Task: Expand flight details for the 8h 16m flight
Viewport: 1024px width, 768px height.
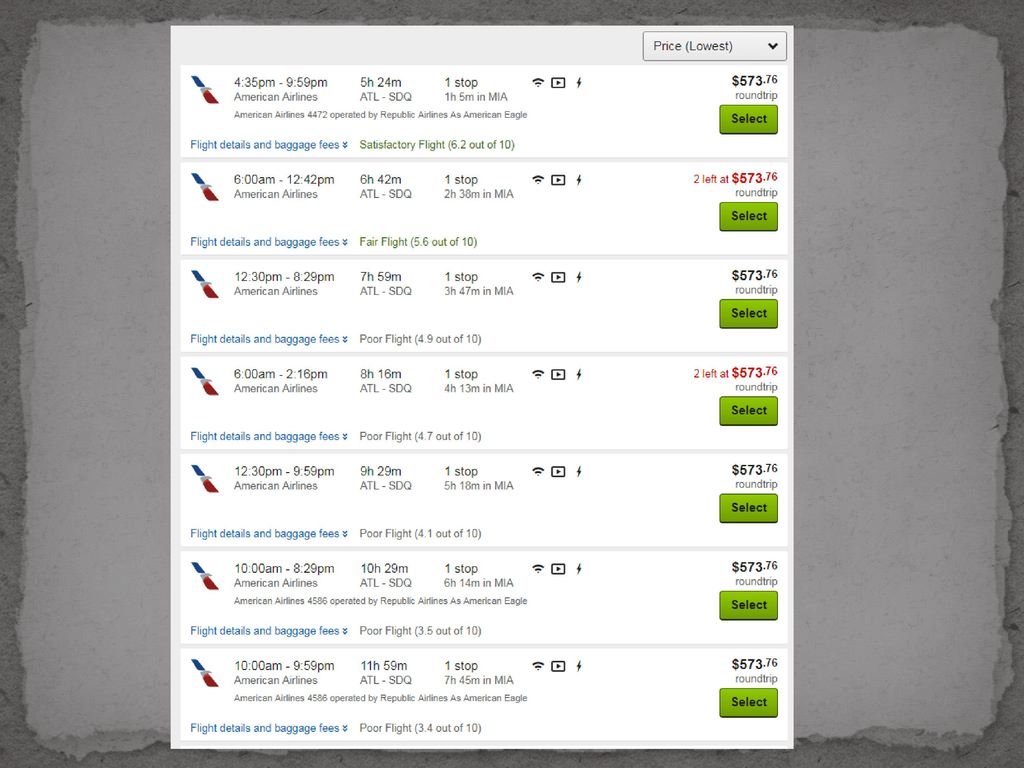Action: (269, 437)
